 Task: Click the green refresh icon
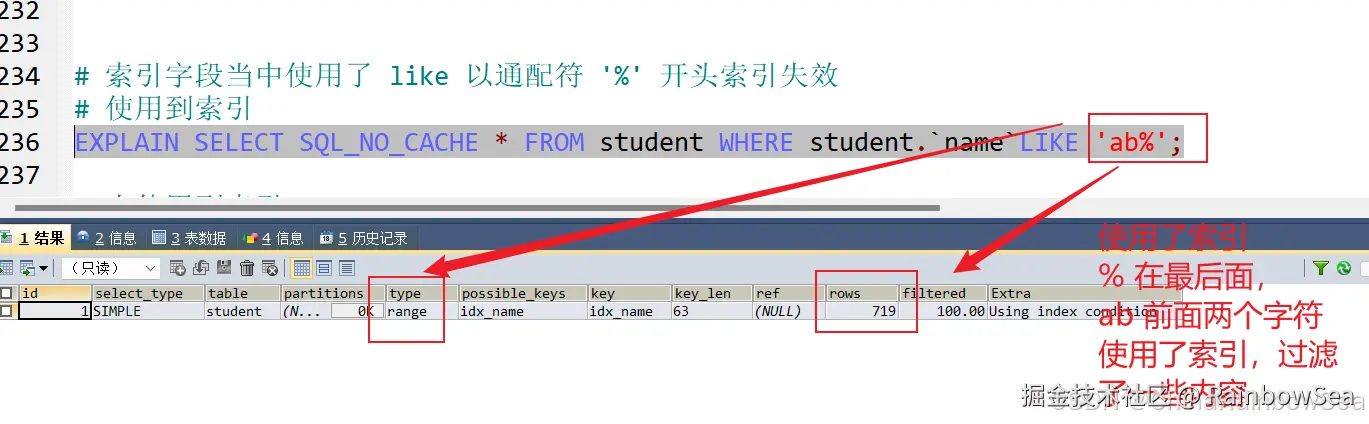click(1343, 268)
